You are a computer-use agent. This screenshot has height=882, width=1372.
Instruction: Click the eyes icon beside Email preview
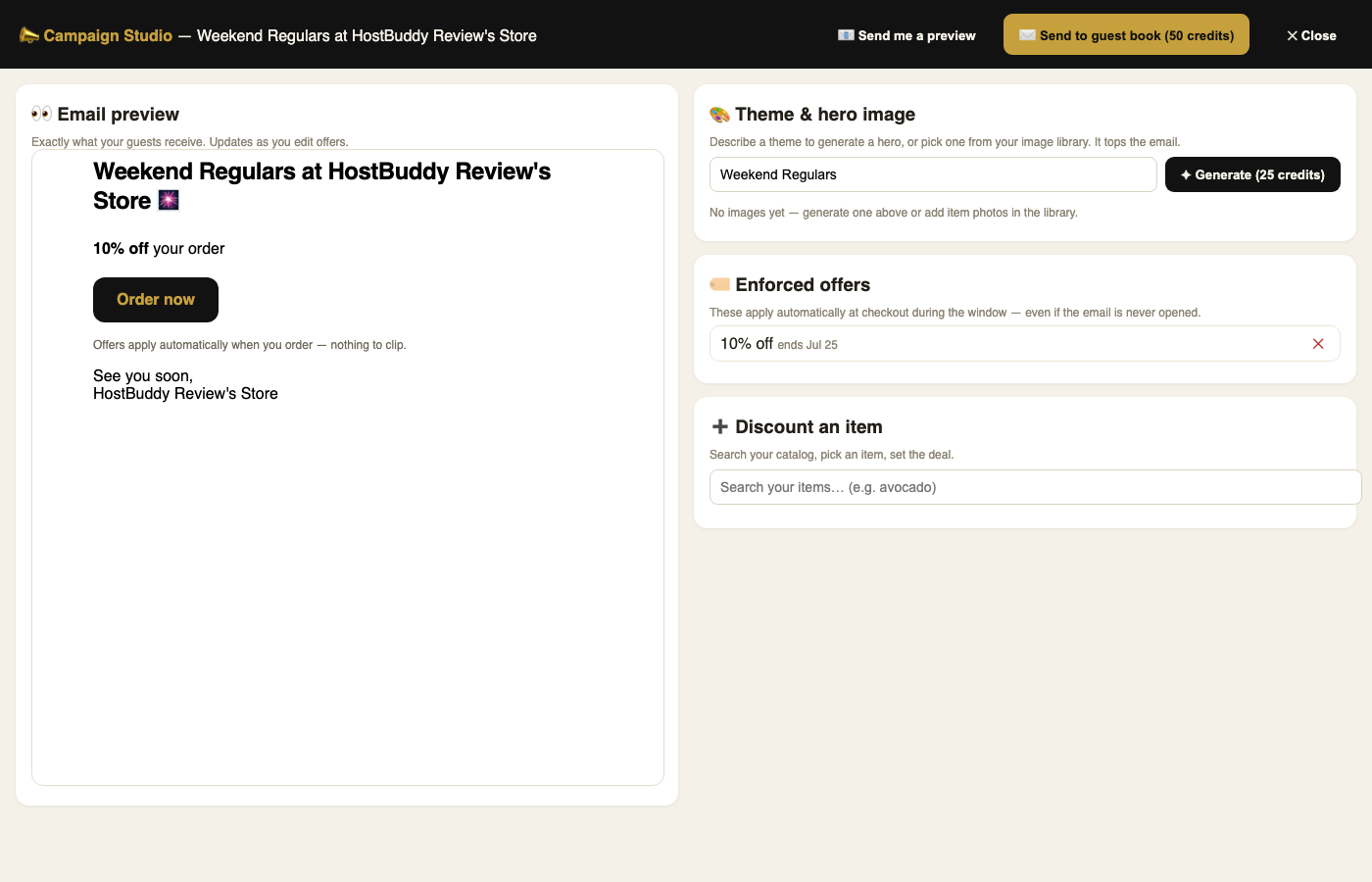click(41, 114)
